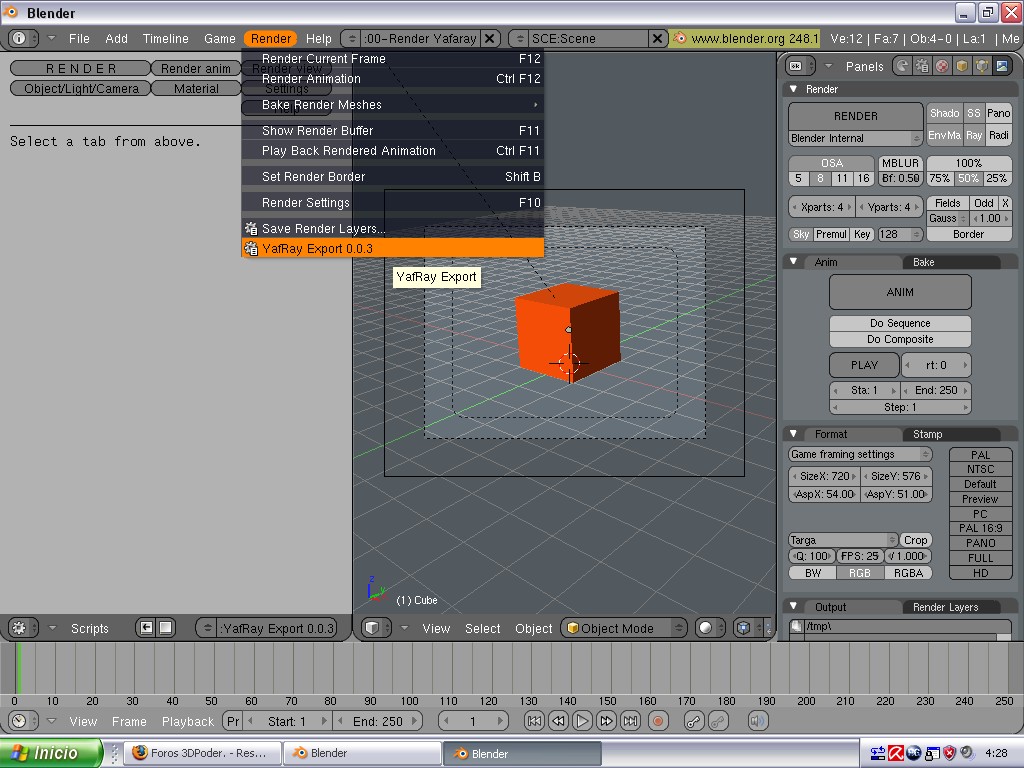Screen dimensions: 1024x768
Task: Open the Editing context mesh icon
Action: [982, 66]
